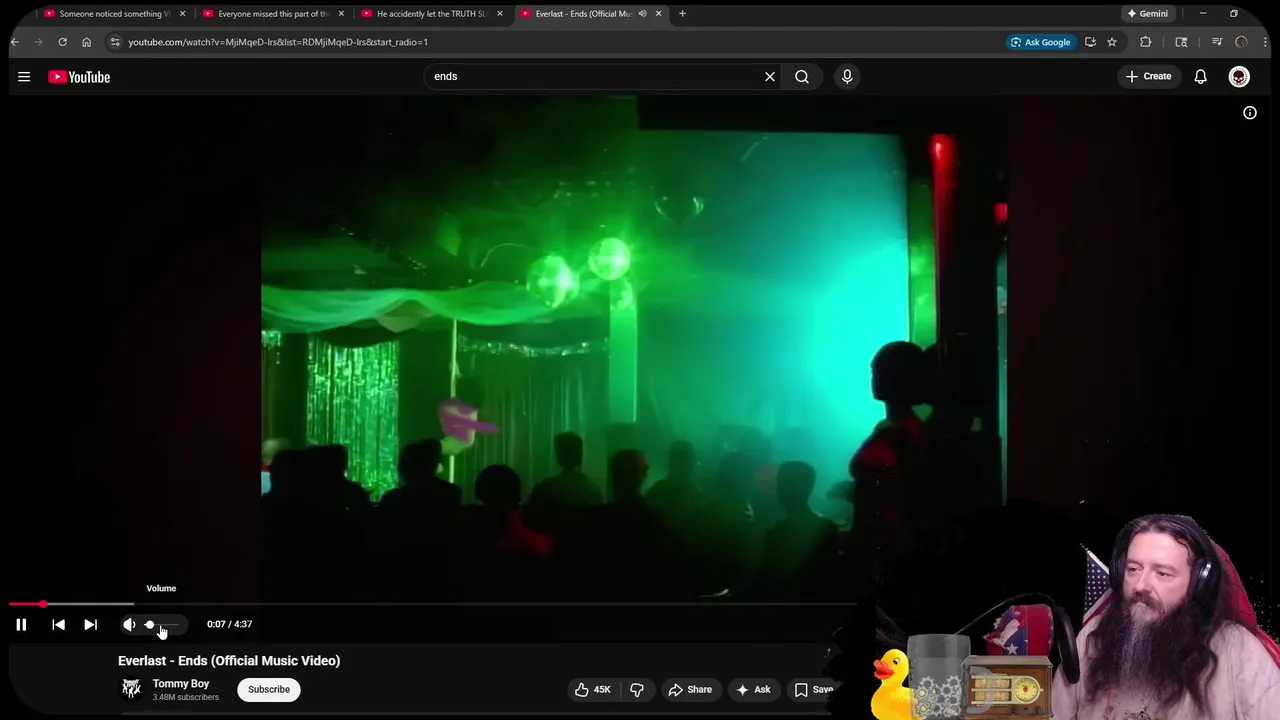
Task: Go to the browser home page
Action: pos(86,42)
